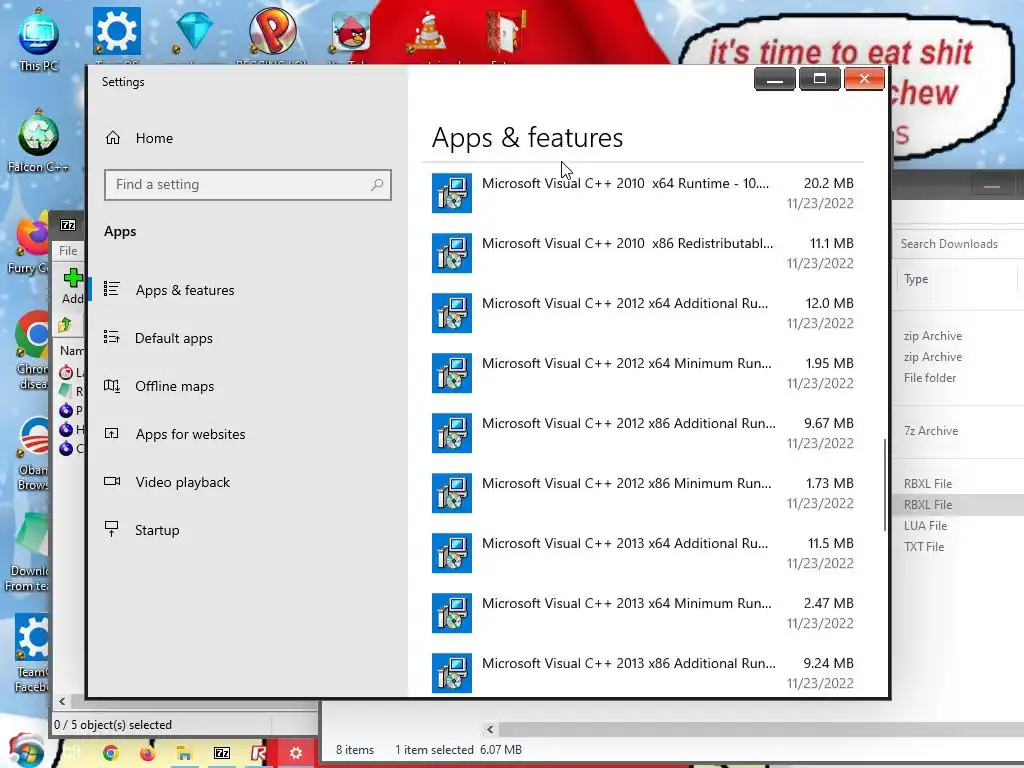The image size is (1024, 768).
Task: Switch to 7-Zip in the taskbar
Action: [222, 753]
